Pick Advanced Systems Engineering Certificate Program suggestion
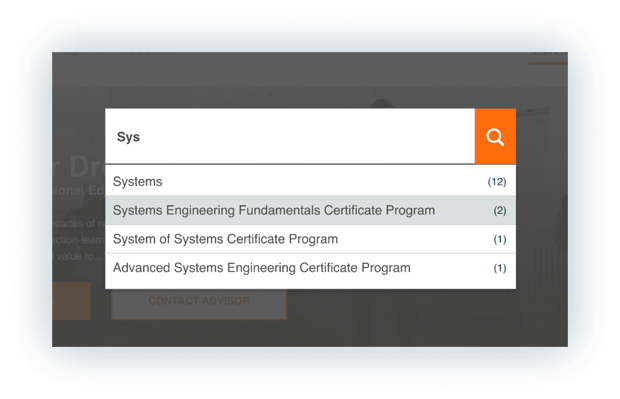Viewport: 620px width, 399px height. (310, 268)
